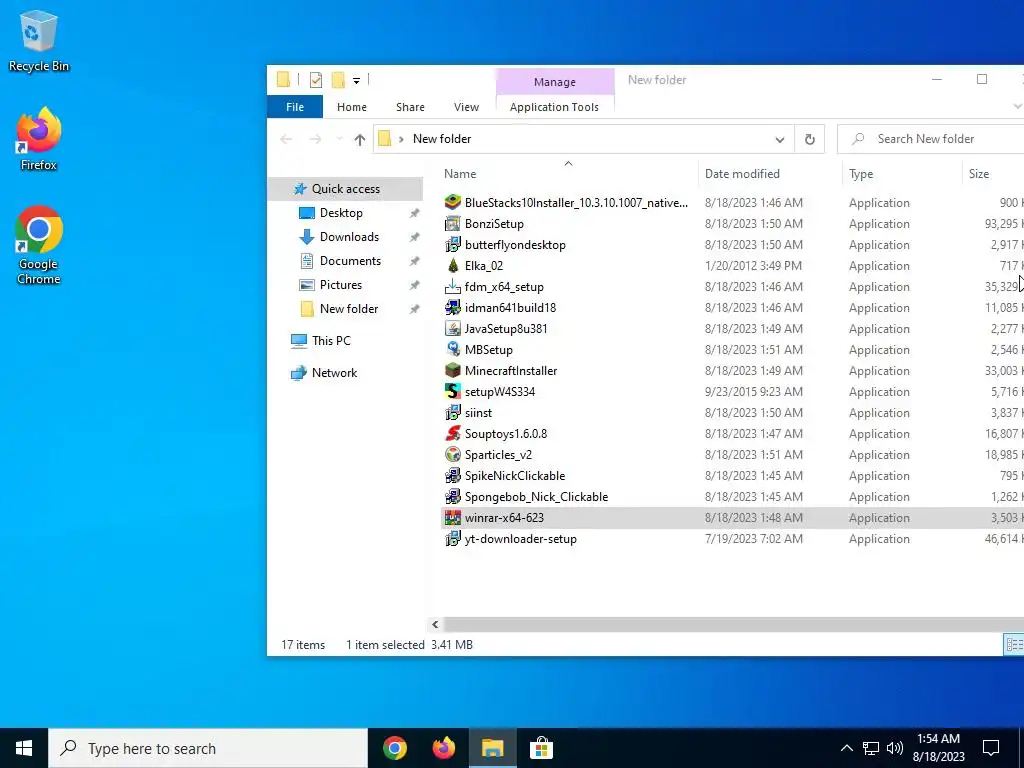Go forward in folder history
Viewport: 1024px width, 768px height.
315,139
